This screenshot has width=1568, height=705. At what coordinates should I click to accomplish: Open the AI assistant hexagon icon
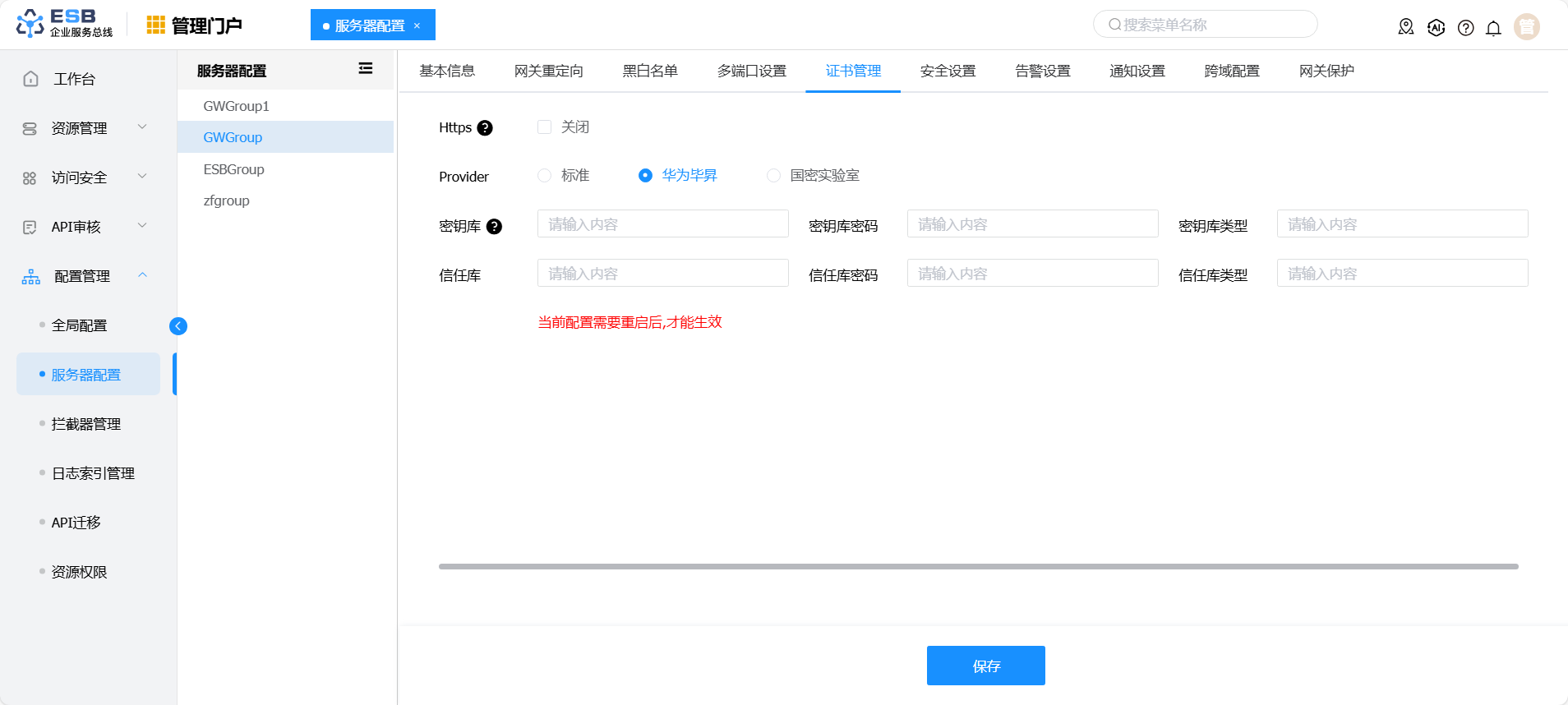tap(1436, 27)
